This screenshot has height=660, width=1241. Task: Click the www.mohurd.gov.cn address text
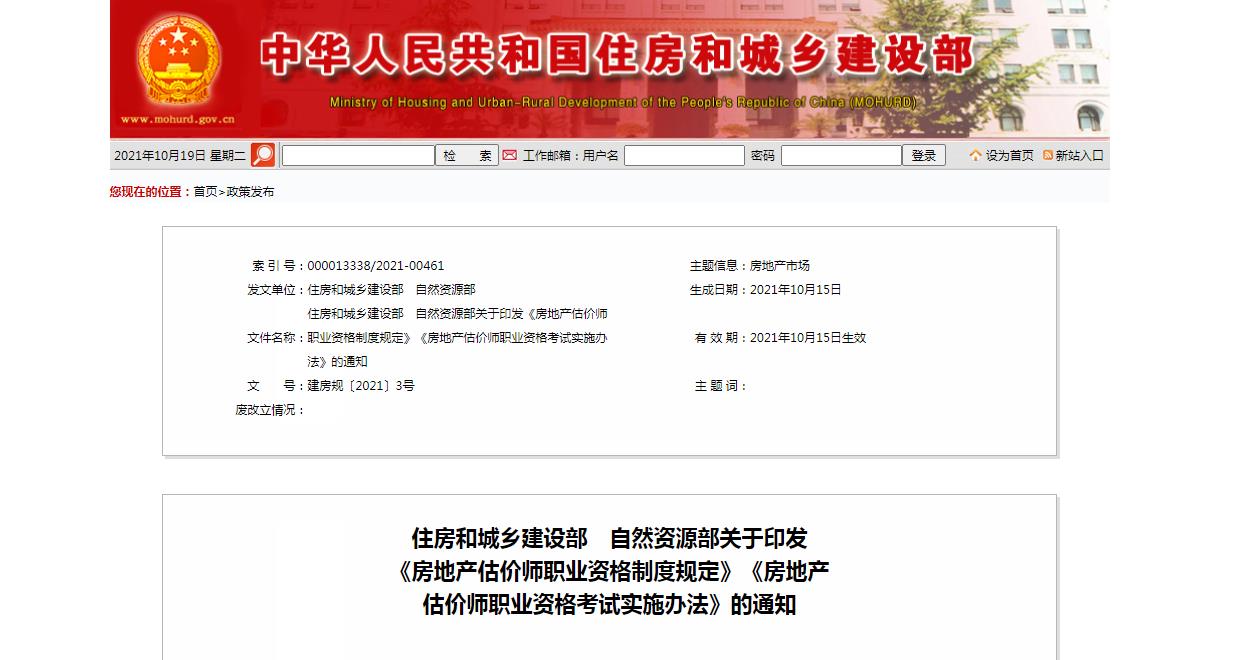click(178, 120)
